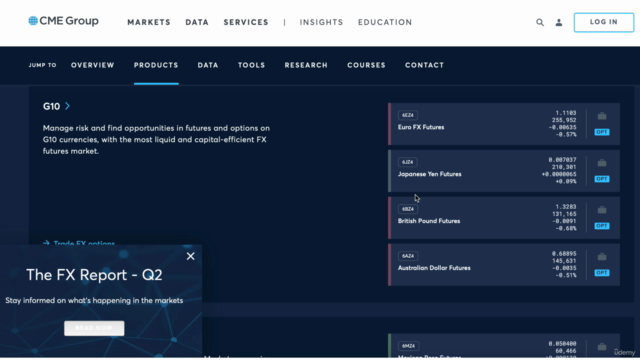The height and width of the screenshot is (360, 640).
Task: Jump to the OVERVIEW section
Action: 93,65
